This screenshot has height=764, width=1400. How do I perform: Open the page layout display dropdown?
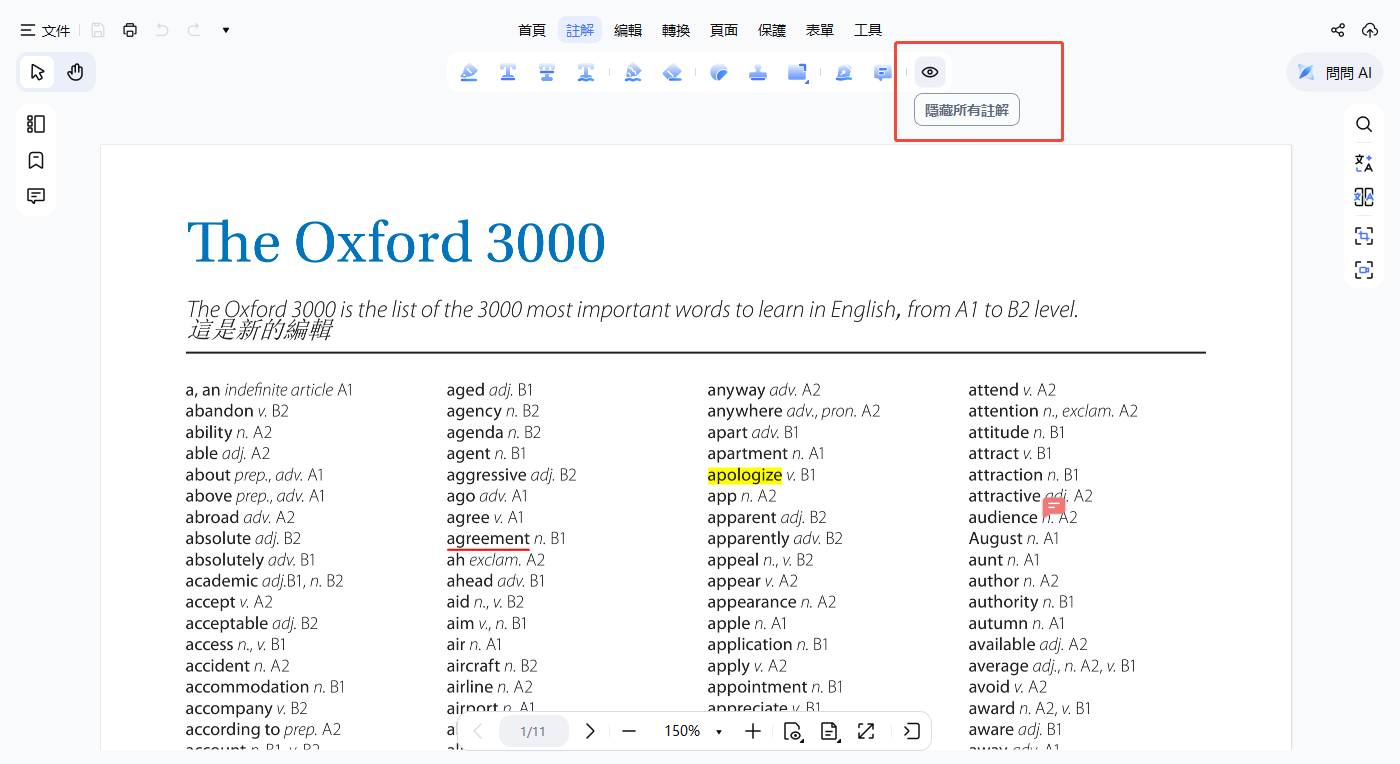[x=829, y=731]
